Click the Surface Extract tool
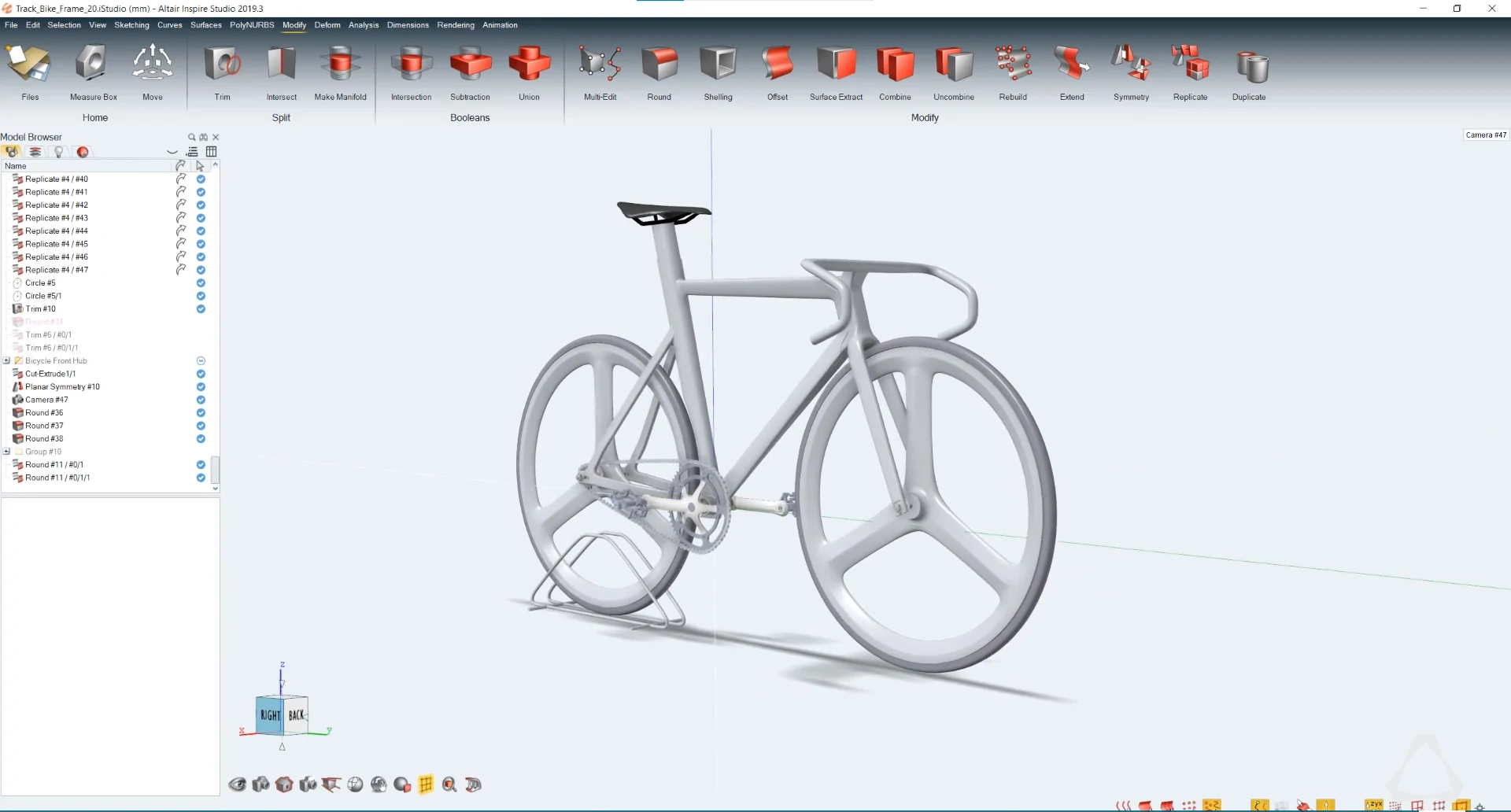1511x812 pixels. coord(836,72)
